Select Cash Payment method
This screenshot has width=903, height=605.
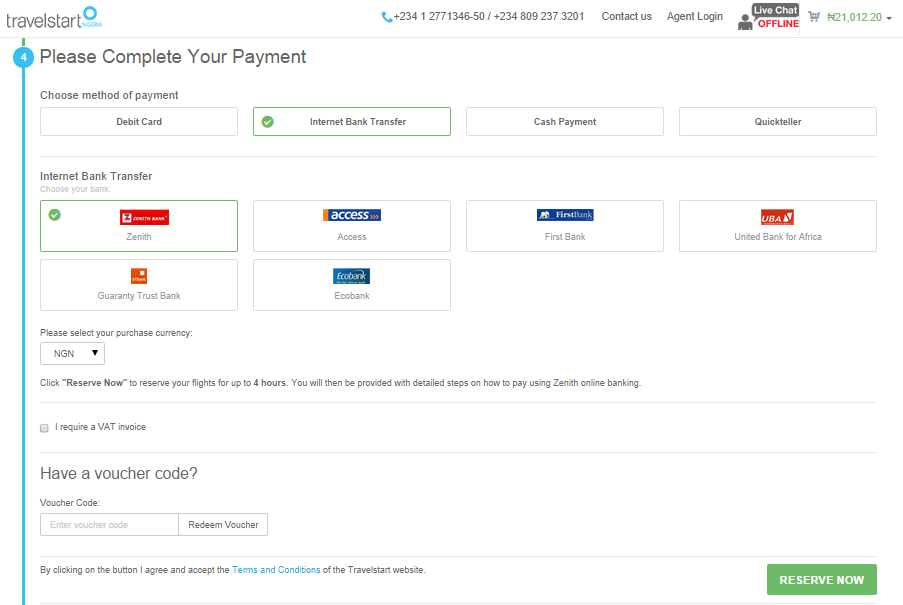[565, 121]
